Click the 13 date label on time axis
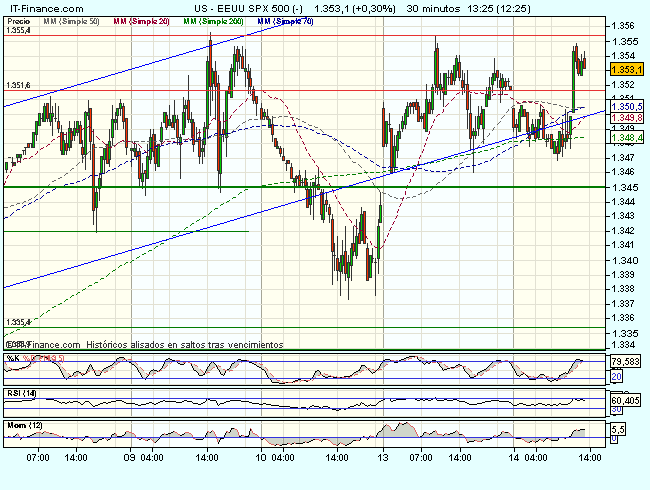Viewport: 650px width, 490px height. click(383, 458)
